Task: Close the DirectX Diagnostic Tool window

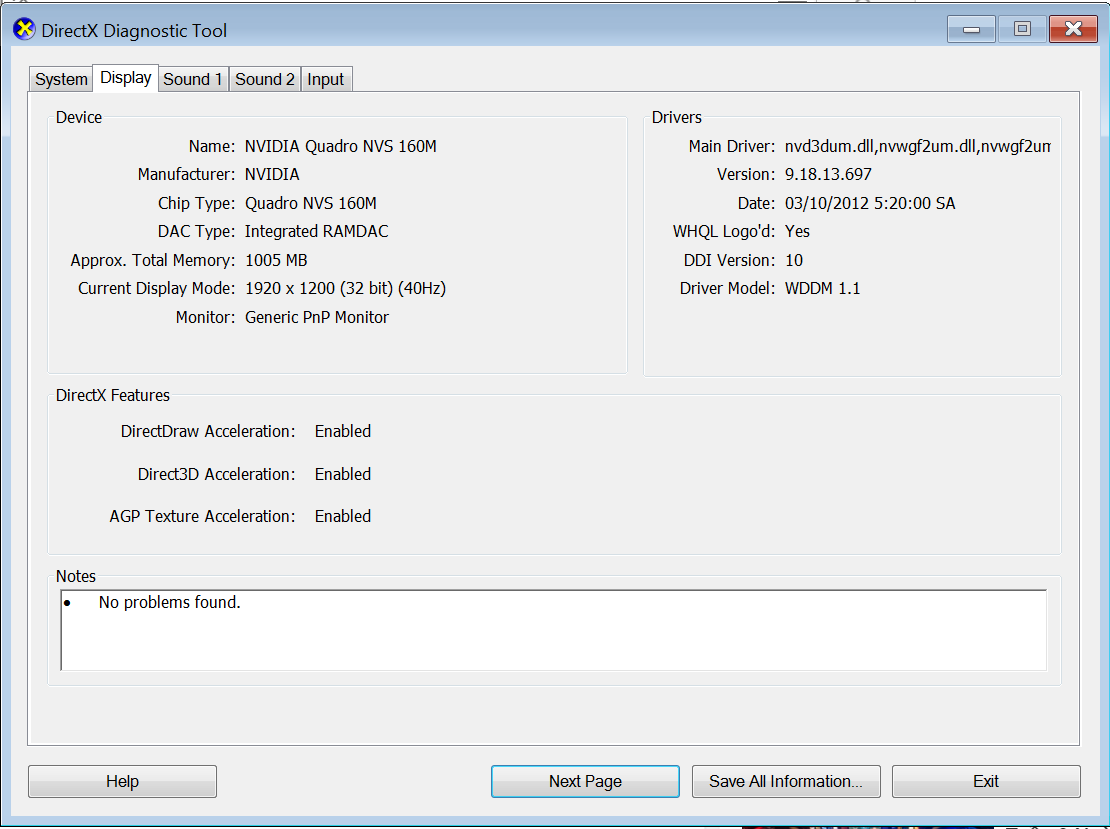Action: pyautogui.click(x=1073, y=29)
